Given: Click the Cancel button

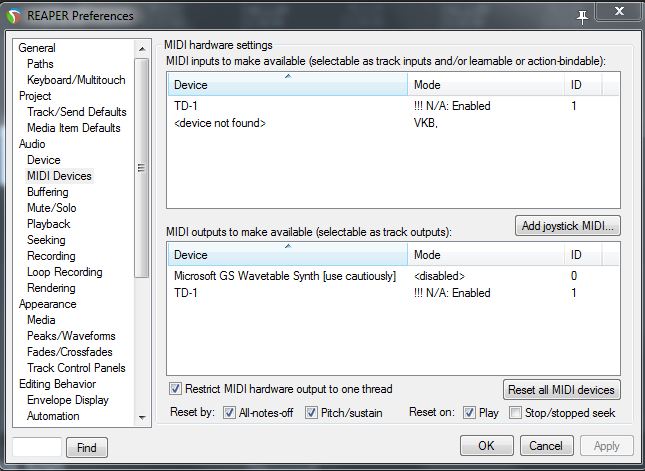Looking at the screenshot, I should pyautogui.click(x=546, y=446).
